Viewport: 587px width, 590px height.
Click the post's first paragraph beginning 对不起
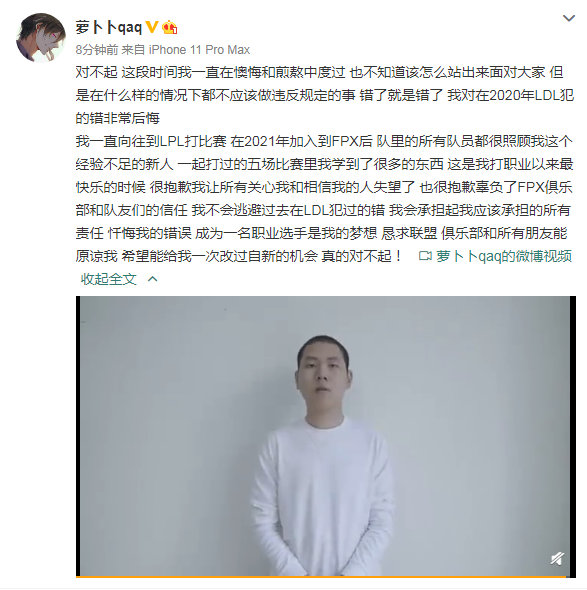click(x=324, y=95)
